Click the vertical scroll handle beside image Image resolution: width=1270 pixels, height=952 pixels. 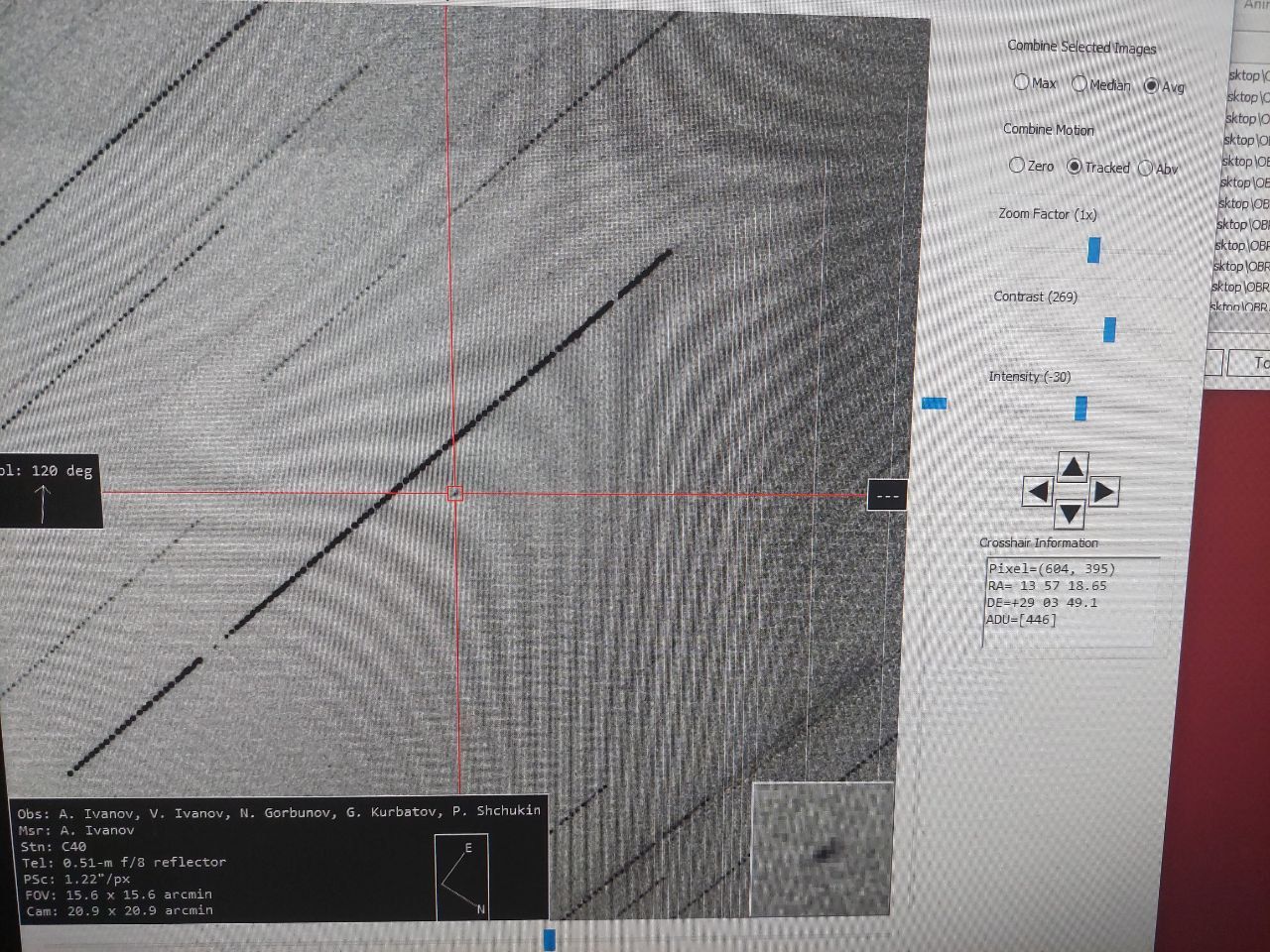[x=934, y=403]
